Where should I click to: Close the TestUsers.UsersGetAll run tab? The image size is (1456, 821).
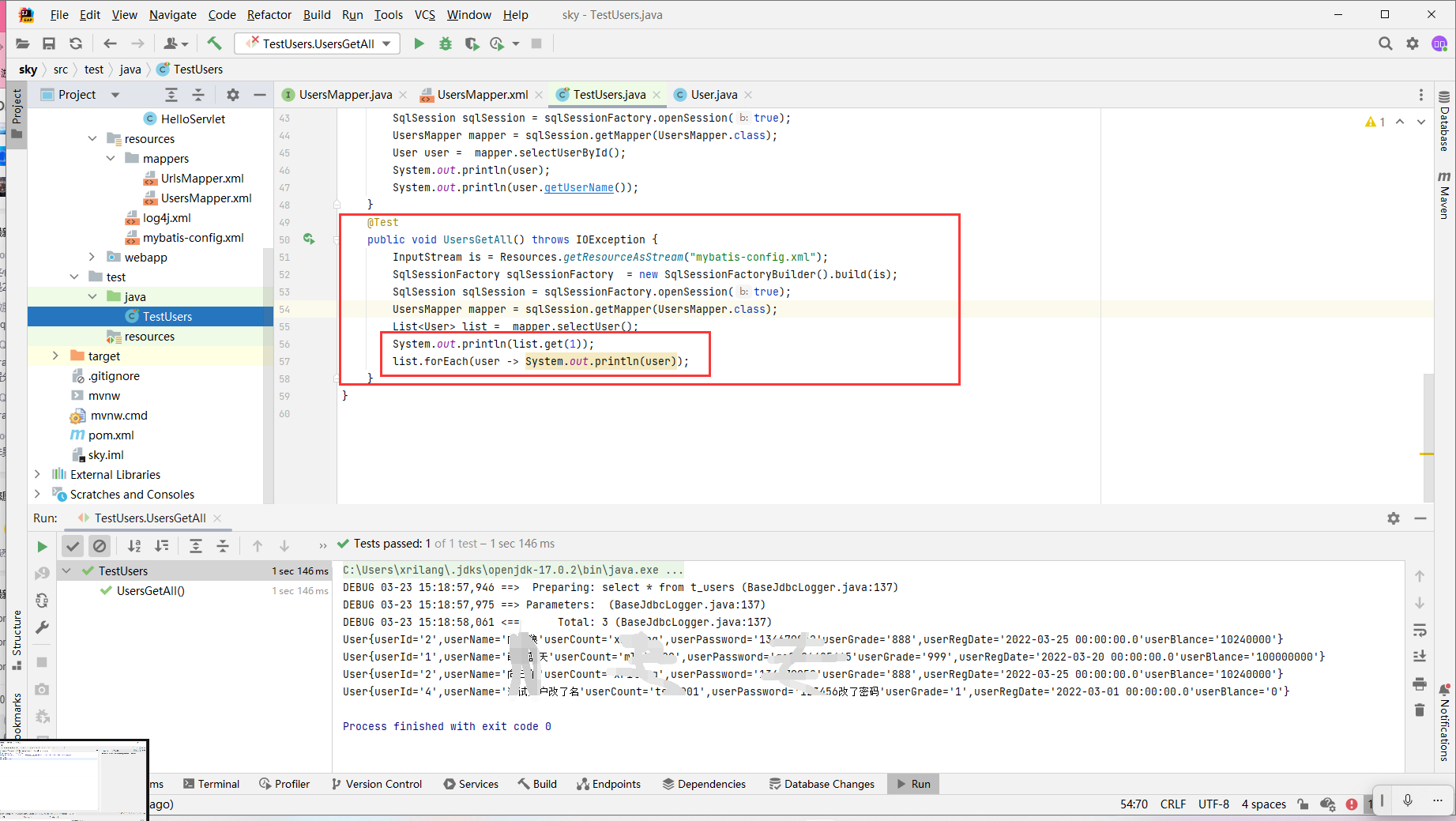[217, 518]
